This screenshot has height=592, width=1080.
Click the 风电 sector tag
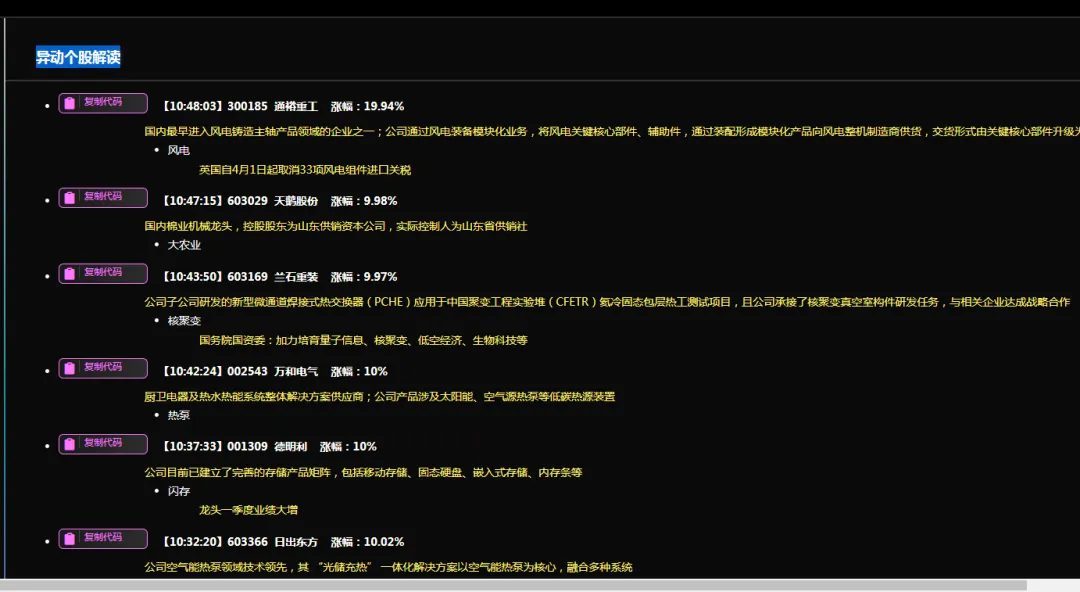click(x=178, y=150)
